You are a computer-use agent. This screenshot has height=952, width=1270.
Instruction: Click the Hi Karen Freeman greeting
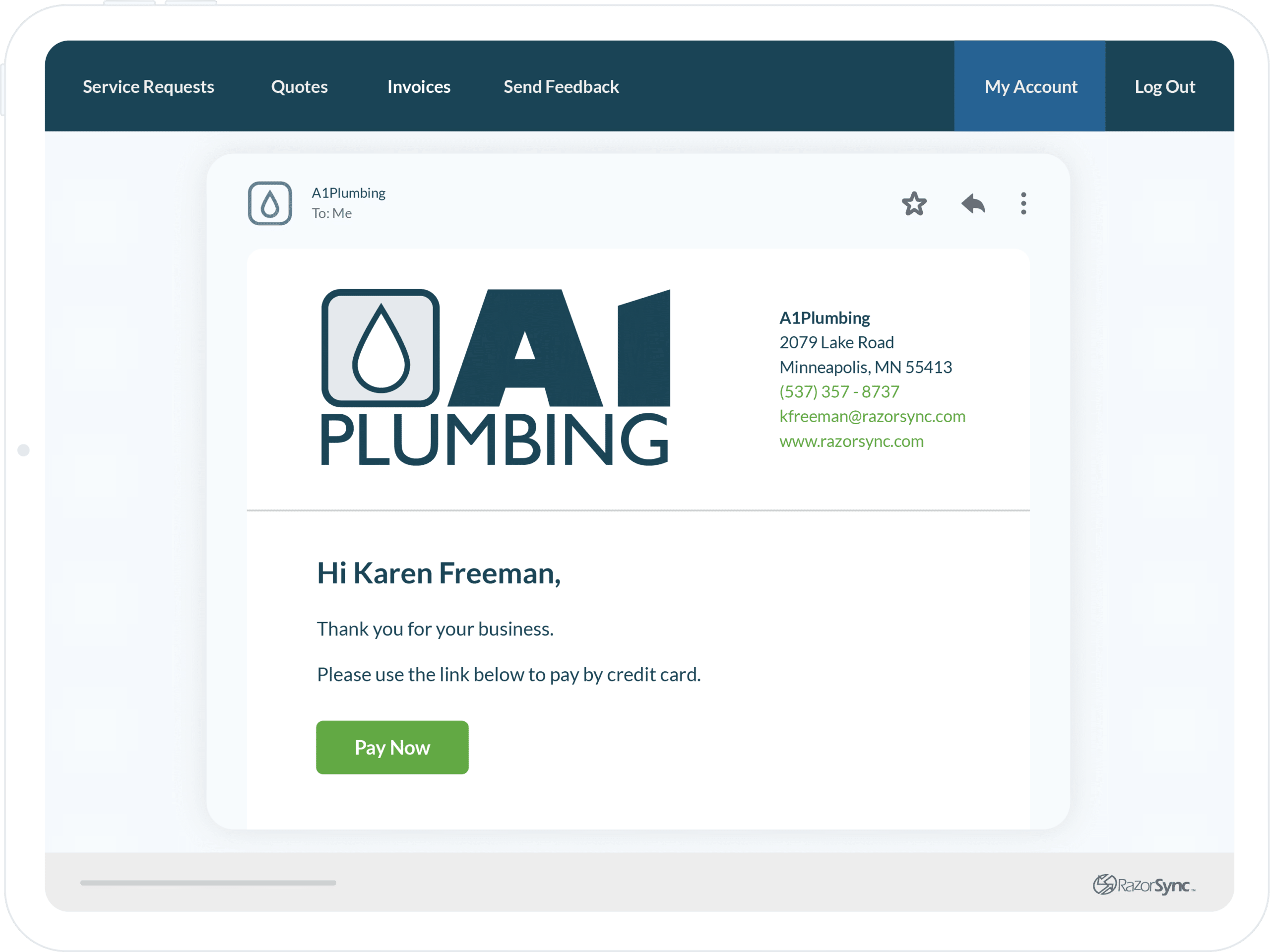tap(438, 573)
